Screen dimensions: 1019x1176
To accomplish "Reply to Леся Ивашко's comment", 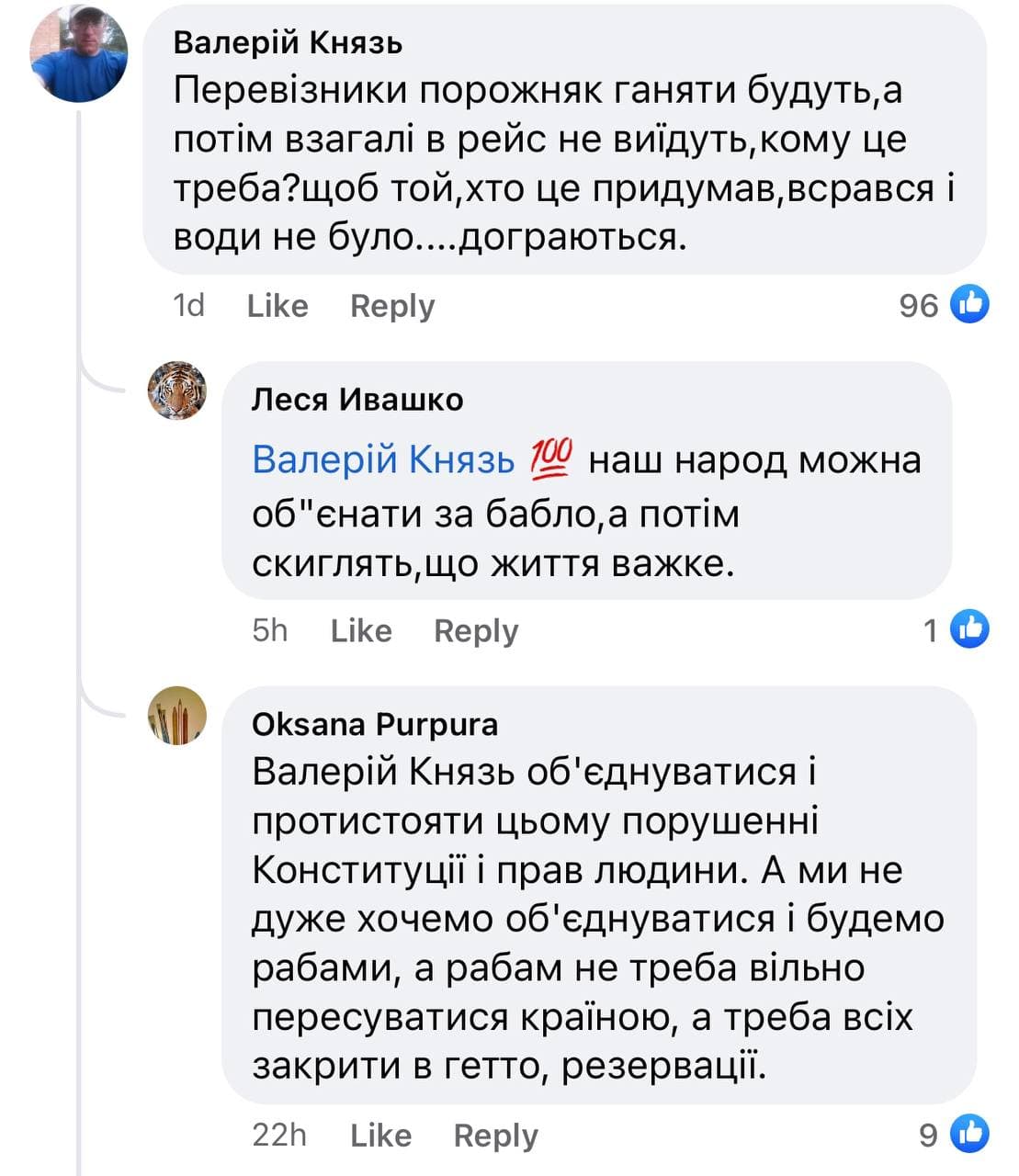I will click(x=476, y=631).
